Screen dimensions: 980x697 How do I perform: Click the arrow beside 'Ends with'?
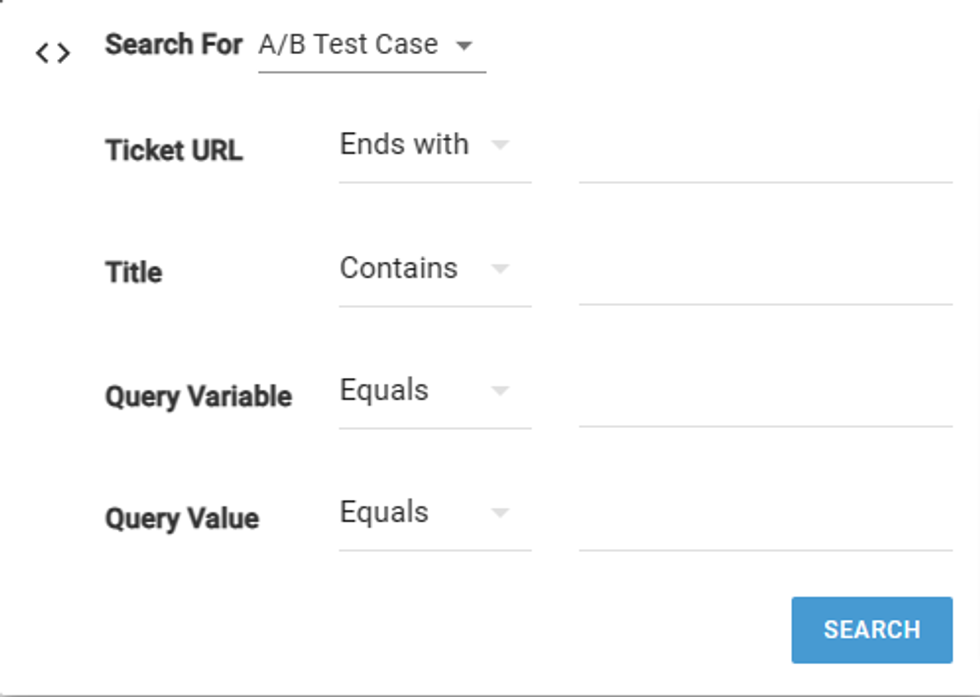[x=500, y=146]
